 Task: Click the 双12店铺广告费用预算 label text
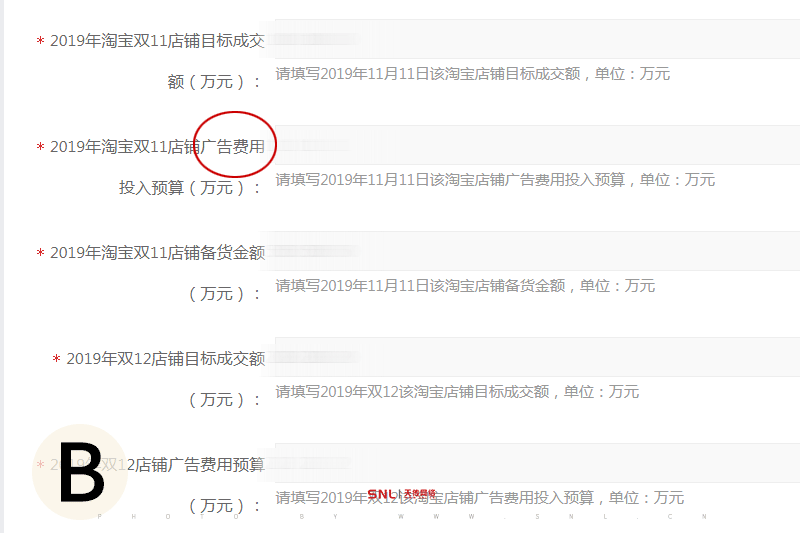[x=195, y=465]
